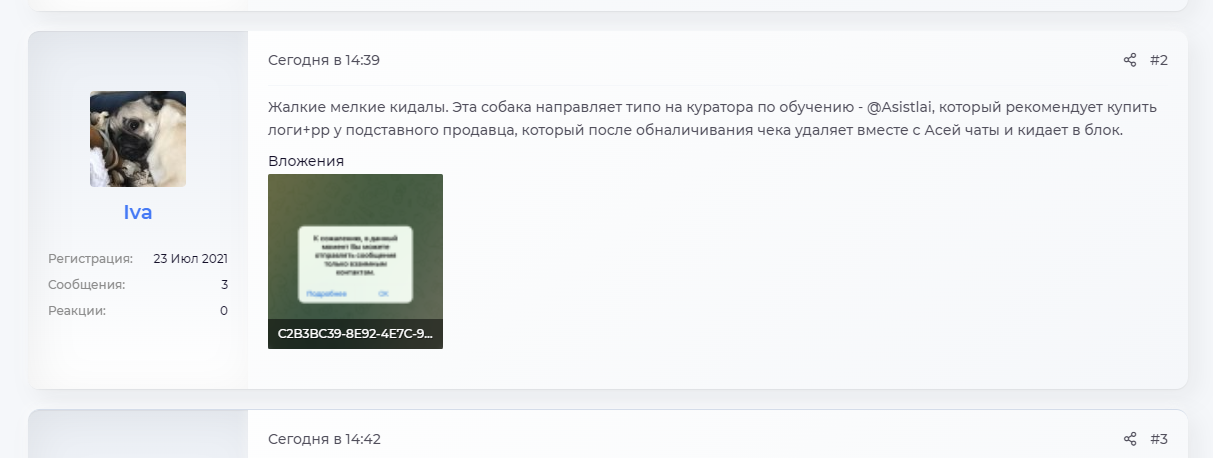The image size is (1213, 458).
Task: Open the post #2 permalink
Action: coord(1159,60)
